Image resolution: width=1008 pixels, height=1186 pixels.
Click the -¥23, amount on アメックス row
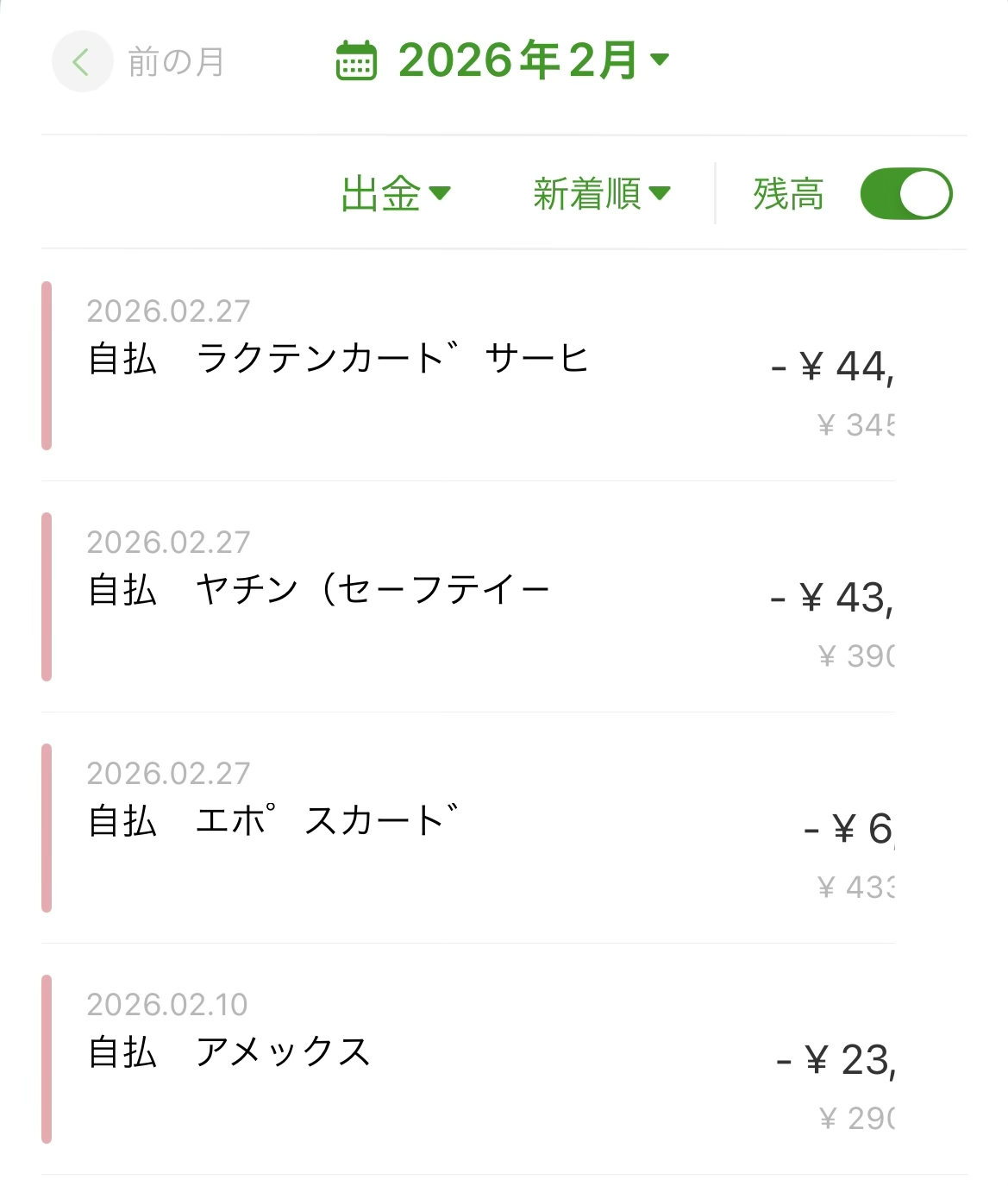836,1060
